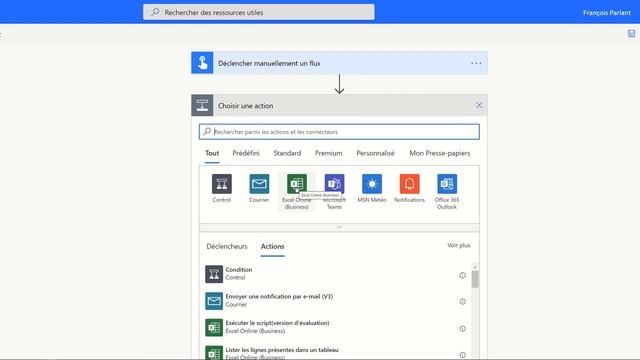Select the MSN Météo connector icon
The width and height of the screenshot is (640, 360).
[372, 184]
